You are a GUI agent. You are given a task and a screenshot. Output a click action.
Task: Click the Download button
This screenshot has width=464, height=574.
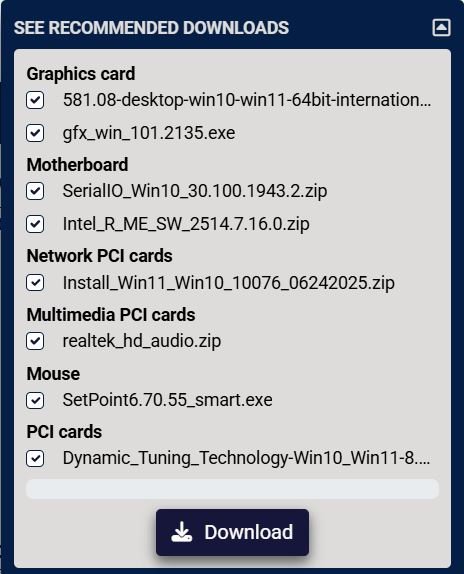click(232, 532)
